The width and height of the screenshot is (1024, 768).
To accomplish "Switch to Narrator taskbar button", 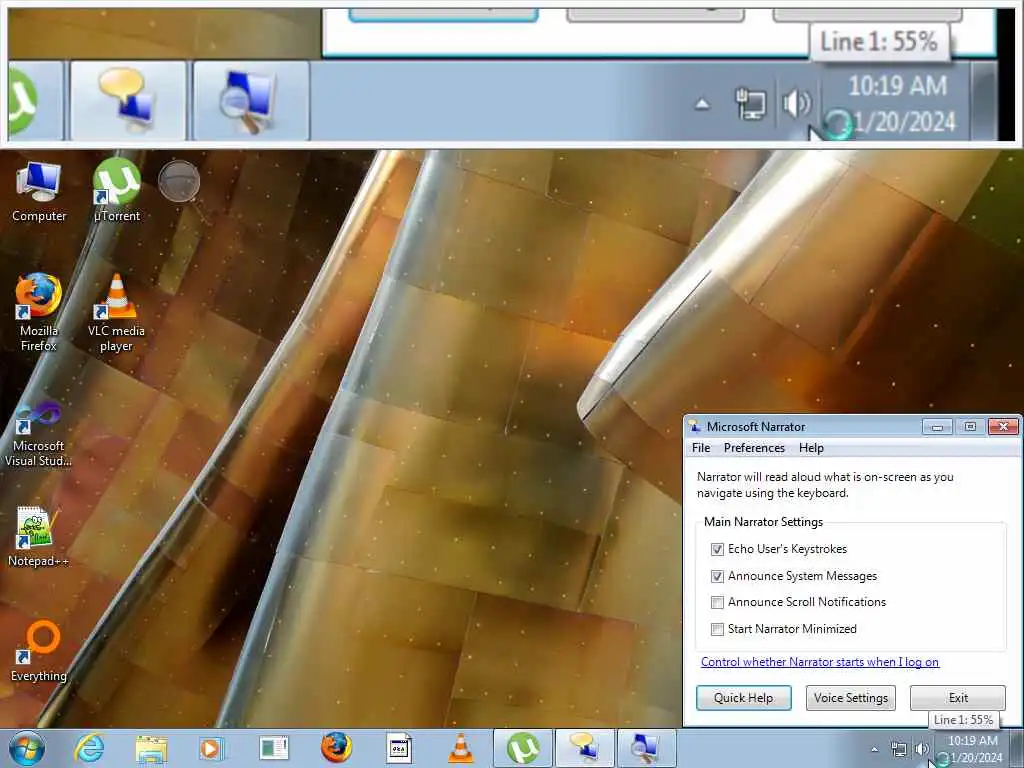I will tap(584, 748).
